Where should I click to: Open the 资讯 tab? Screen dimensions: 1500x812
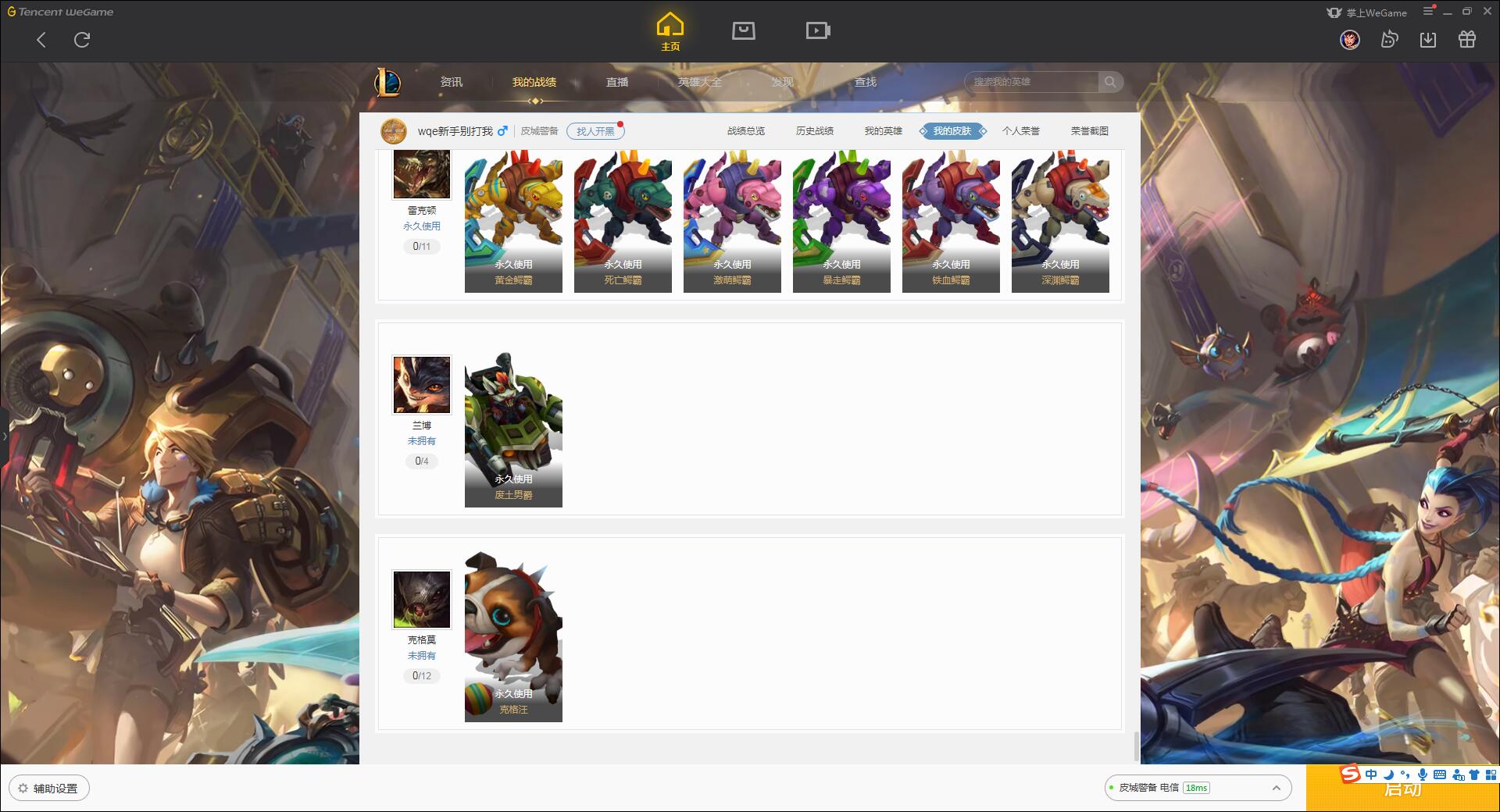point(451,82)
